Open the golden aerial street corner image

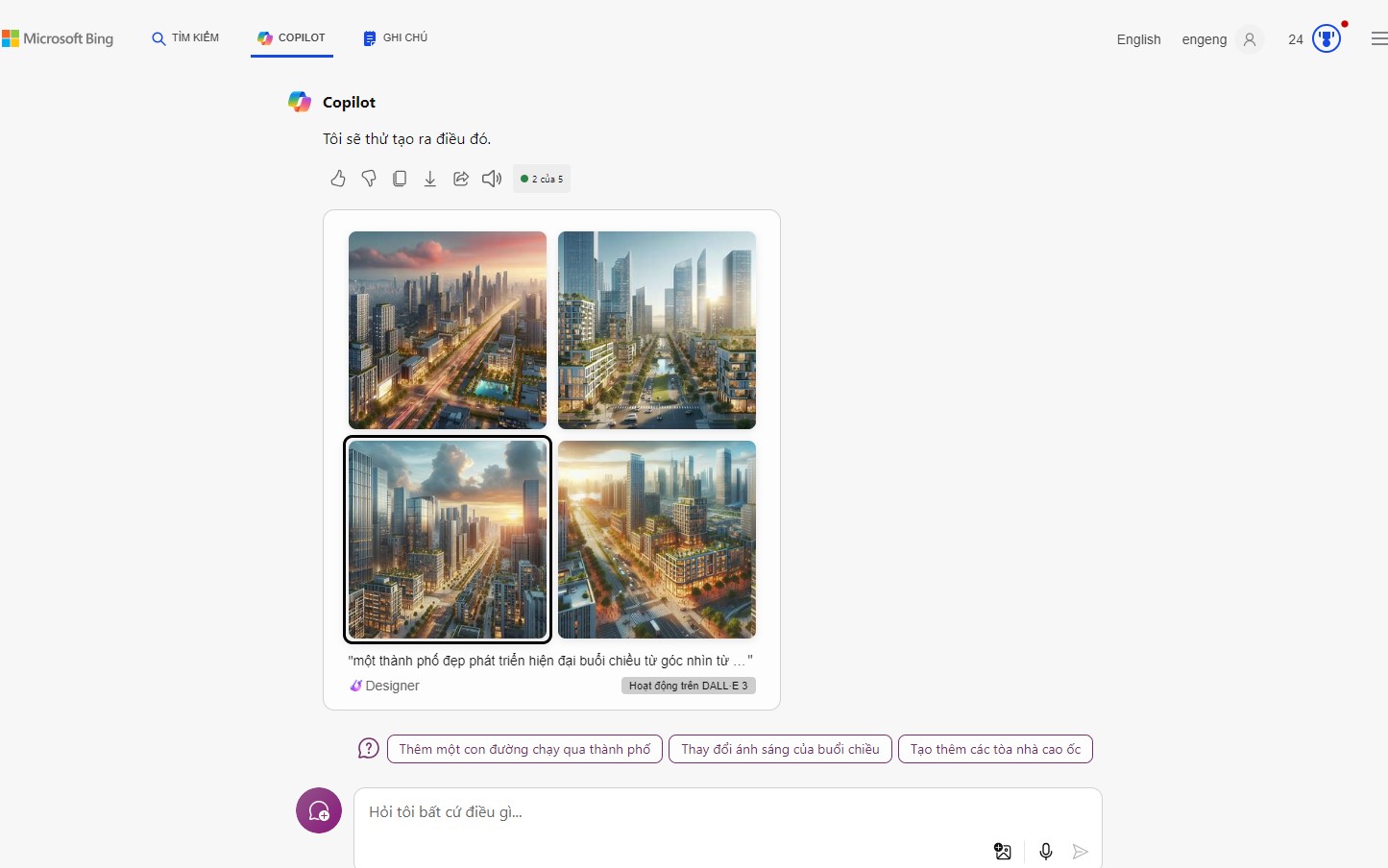(657, 540)
